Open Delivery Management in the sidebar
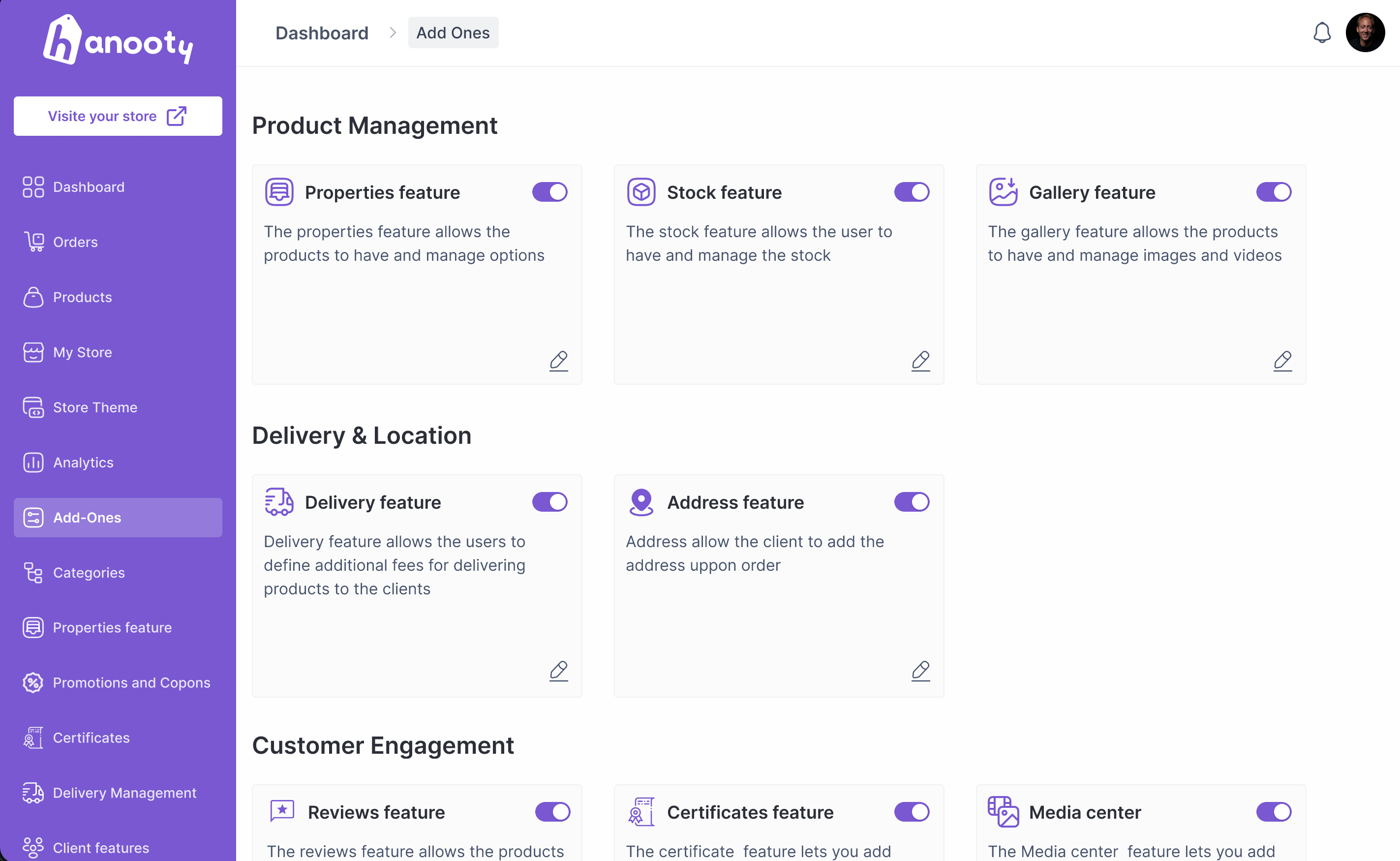Viewport: 1400px width, 861px height. click(x=118, y=793)
